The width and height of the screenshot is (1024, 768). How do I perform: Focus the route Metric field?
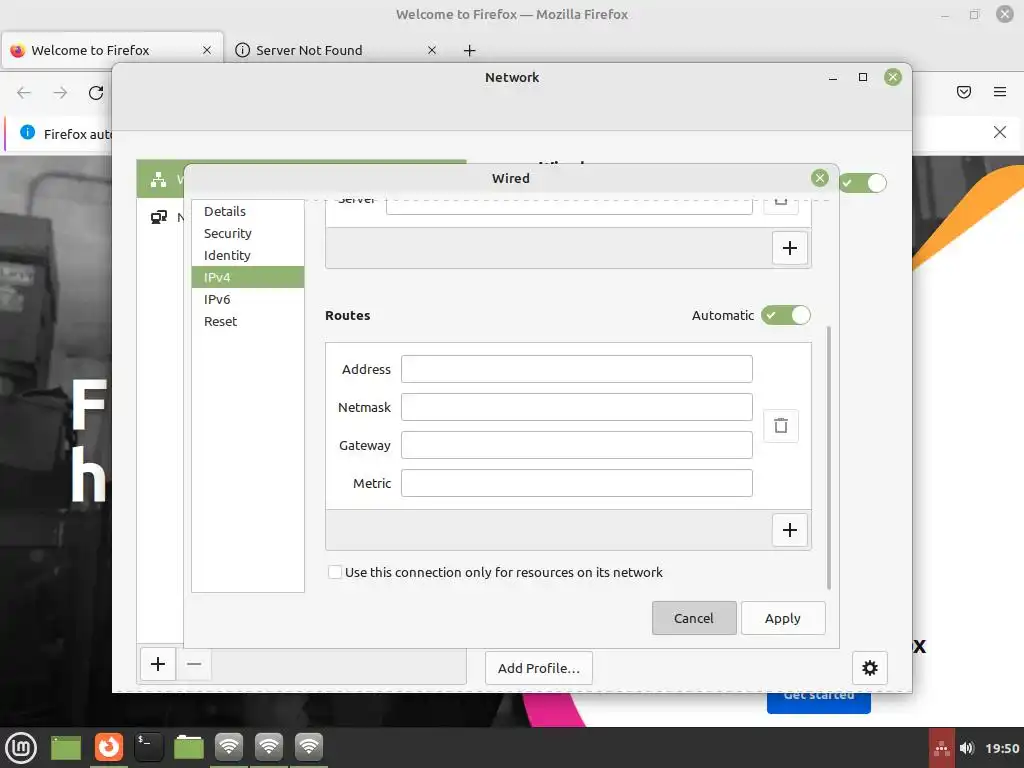(577, 483)
